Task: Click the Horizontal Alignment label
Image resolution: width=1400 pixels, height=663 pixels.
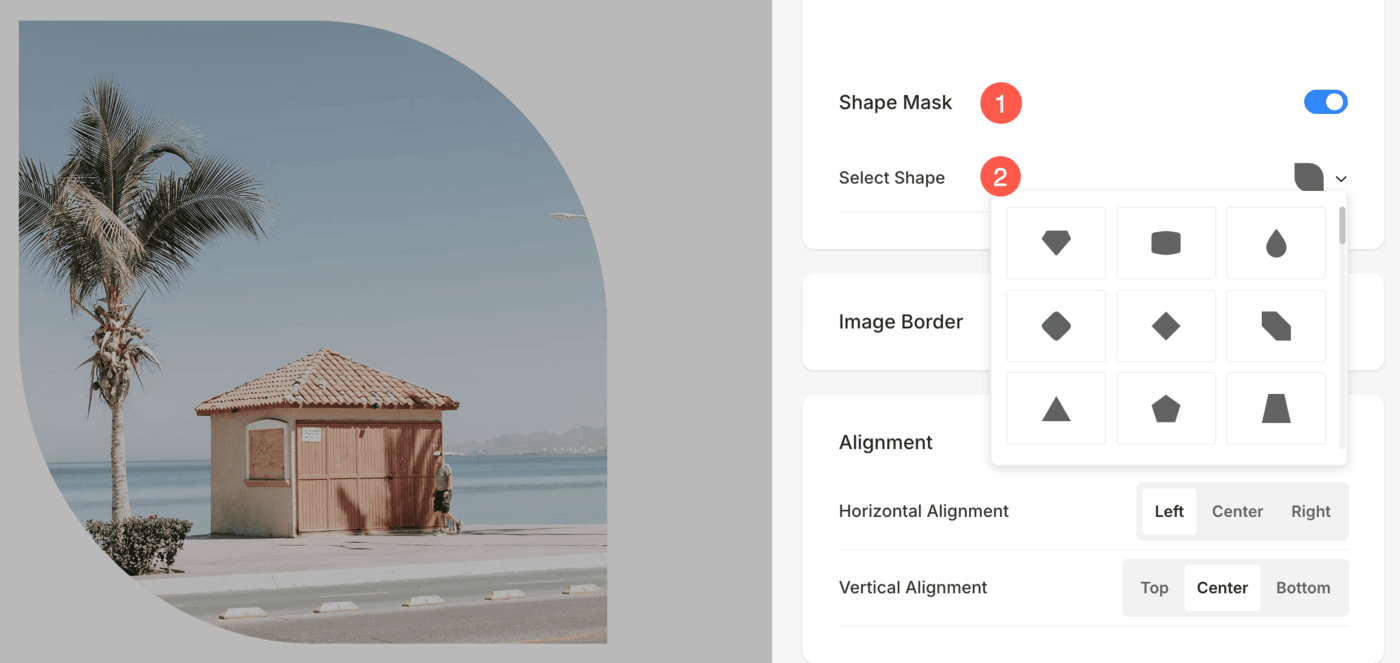Action: click(x=924, y=511)
